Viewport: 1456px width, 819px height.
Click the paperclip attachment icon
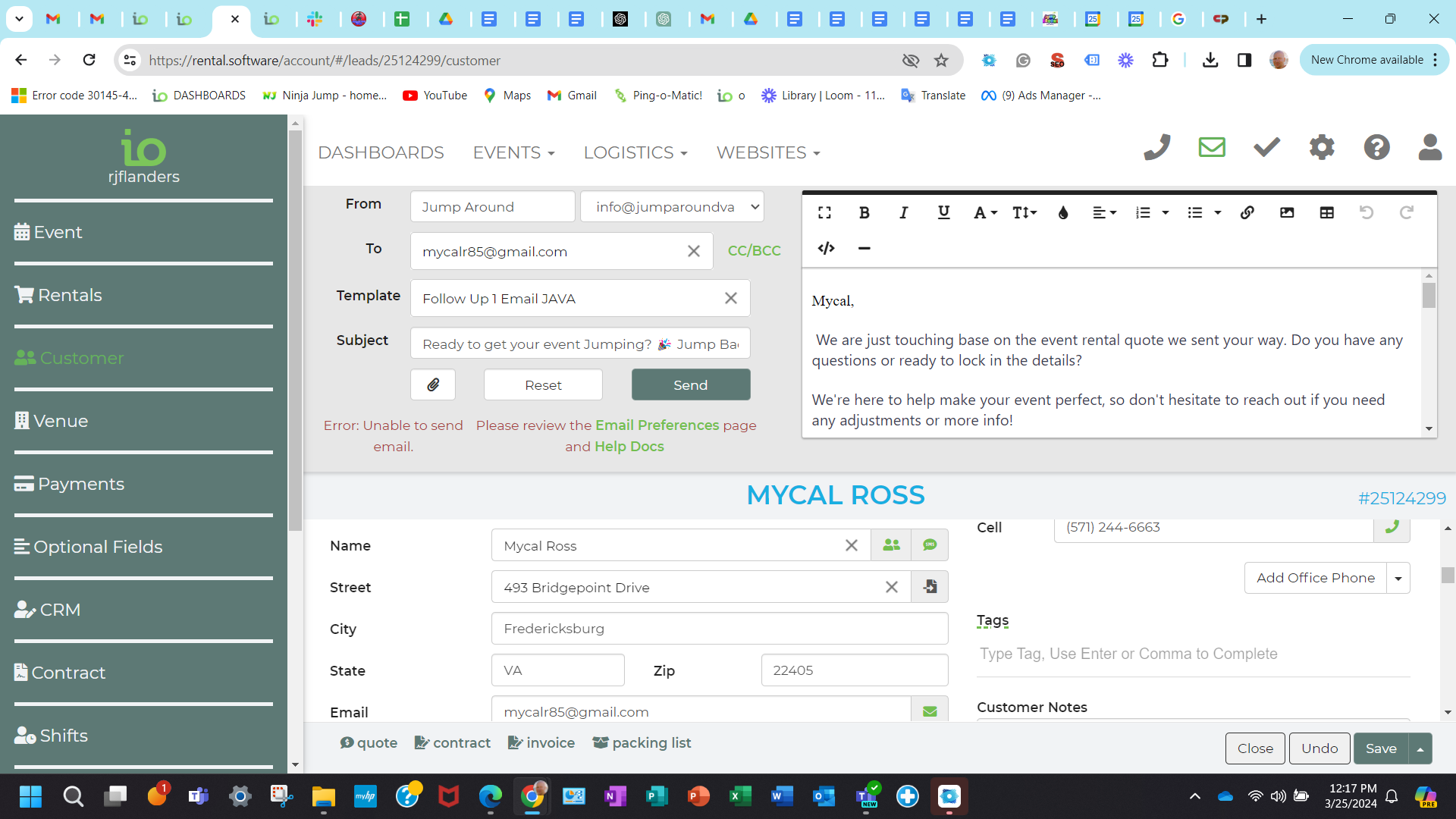[432, 384]
